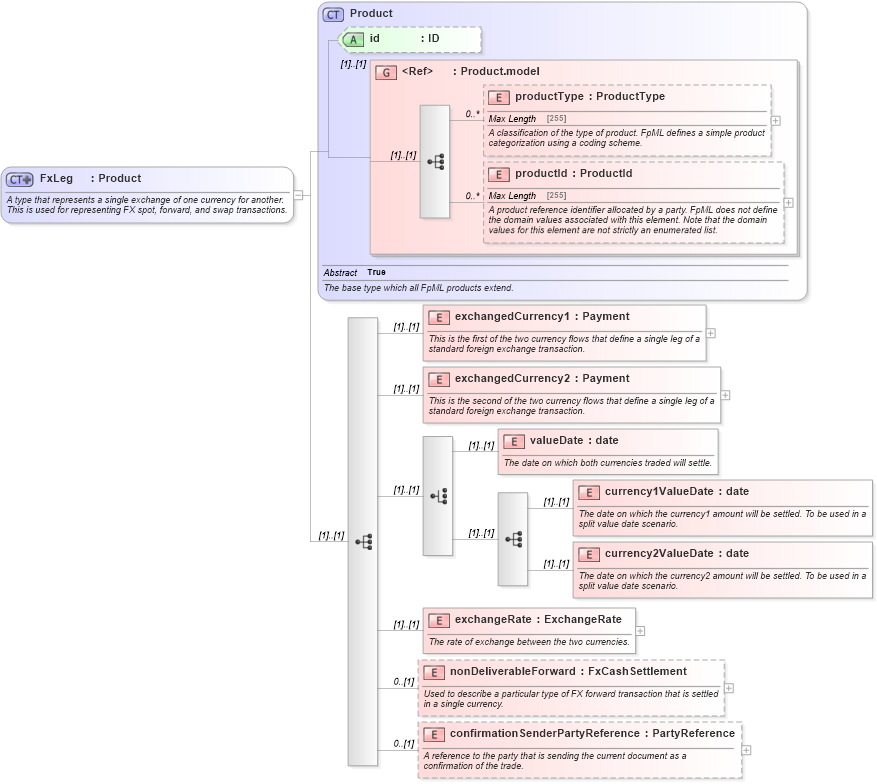Click the E icon of confirmationSenderPartyReference
The image size is (877, 784).
433,735
